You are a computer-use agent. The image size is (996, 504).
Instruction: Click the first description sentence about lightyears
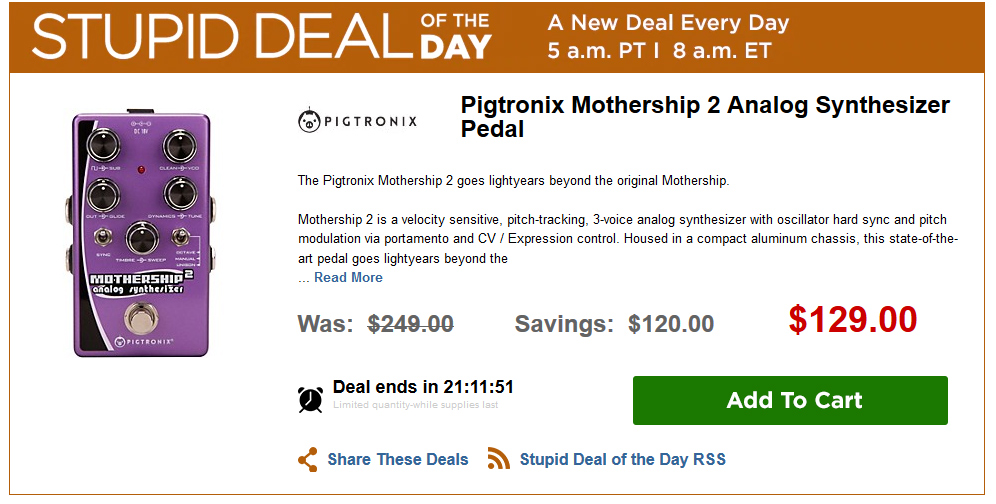513,181
